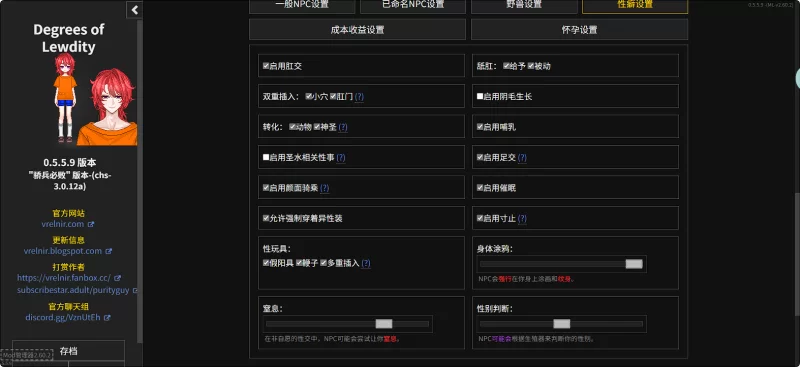This screenshot has width=800, height=367.
Task: Open (?) help next to 启用颜面骑乘
Action: tap(324, 188)
